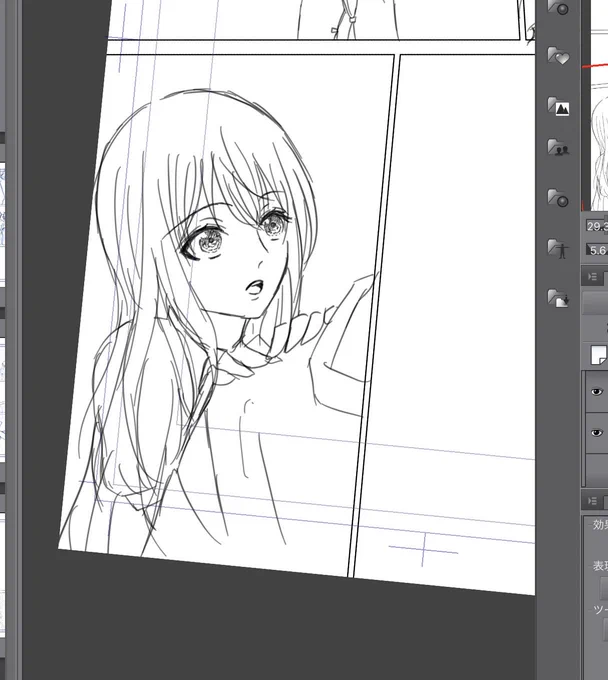Click the new layer page icon

coord(599,355)
